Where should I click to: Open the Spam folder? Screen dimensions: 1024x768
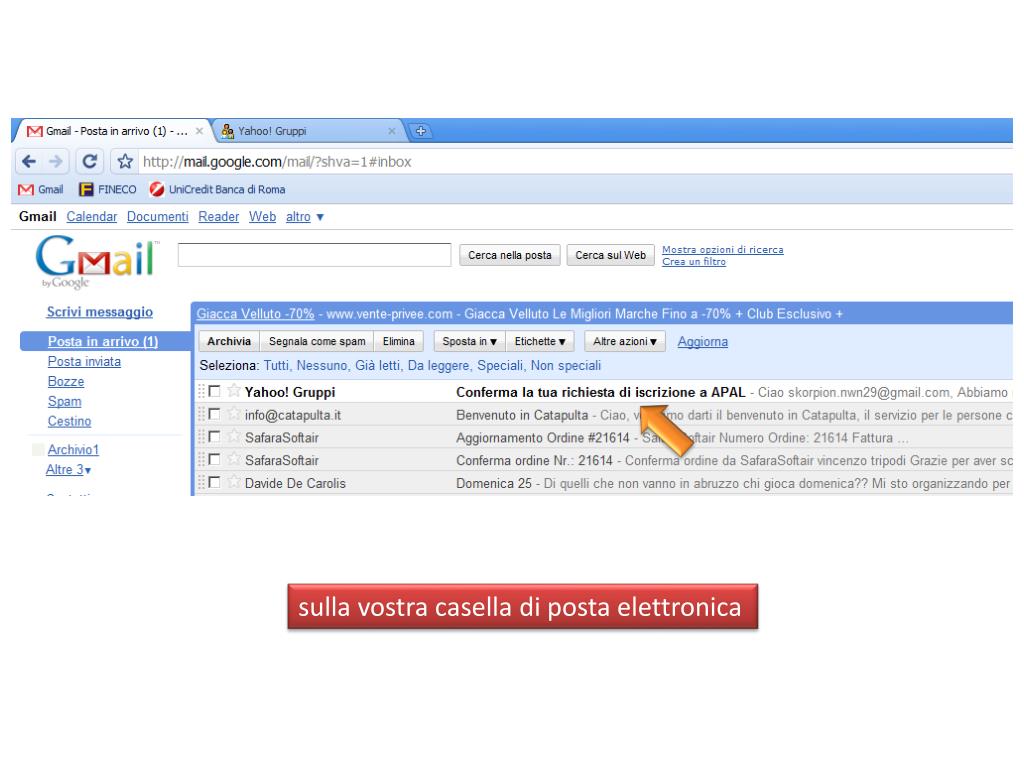(x=65, y=402)
